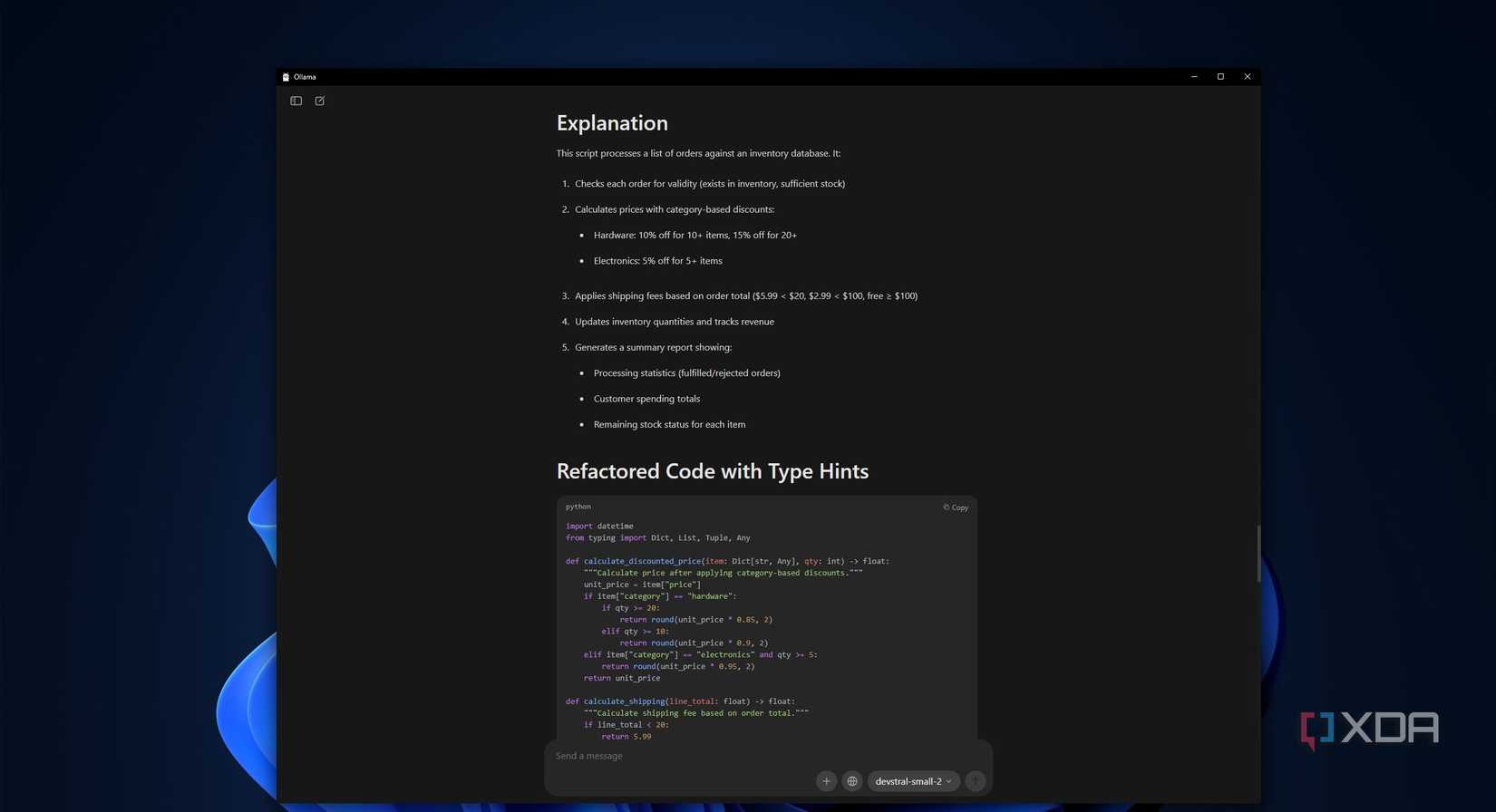Toggle the sidebar panel icon
The width and height of the screenshot is (1496, 812).
296,101
